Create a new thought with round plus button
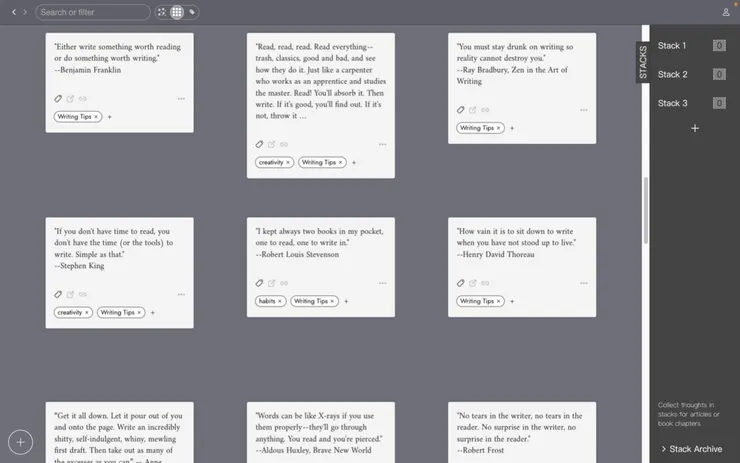This screenshot has width=740, height=463. pos(20,442)
